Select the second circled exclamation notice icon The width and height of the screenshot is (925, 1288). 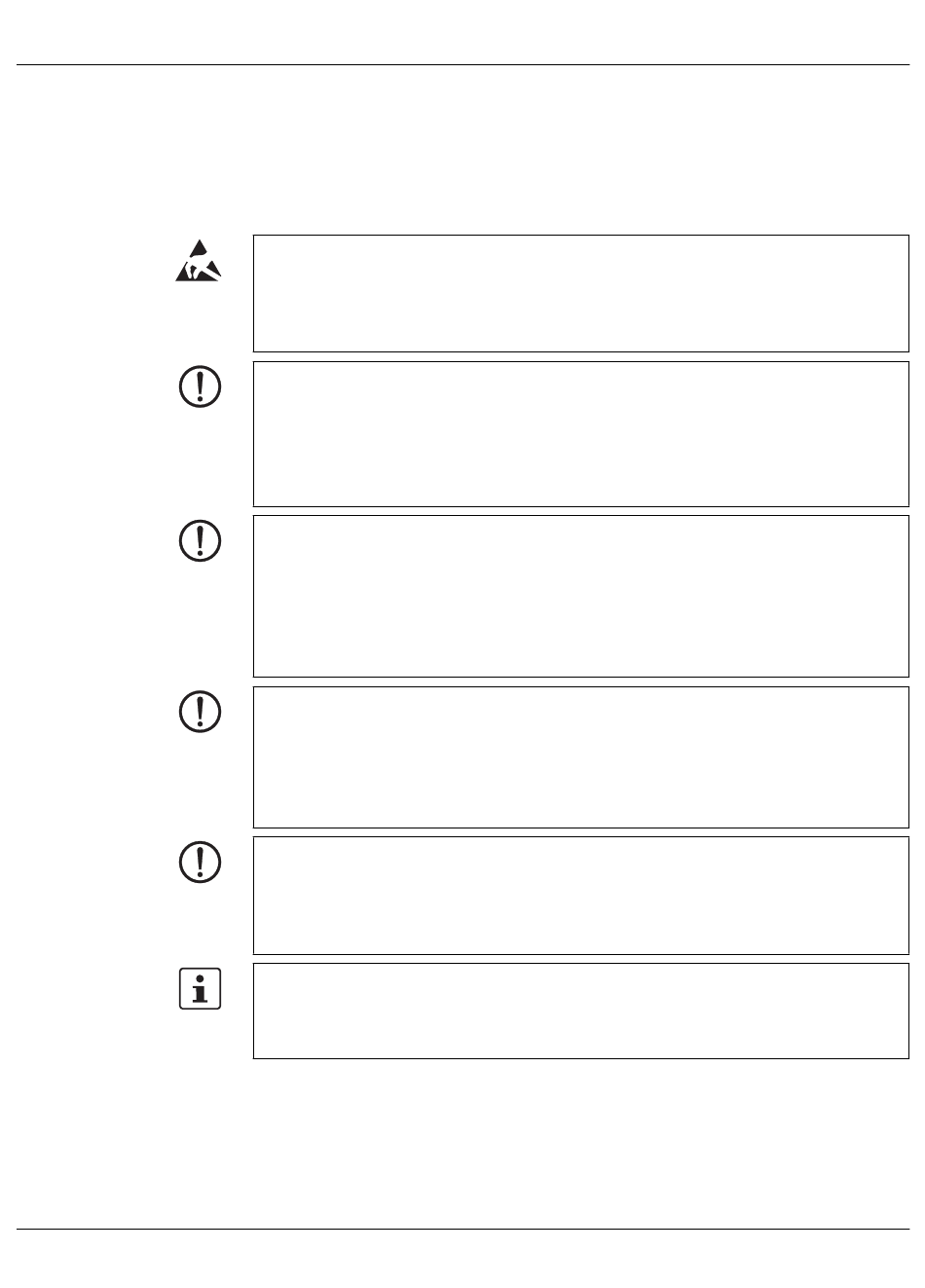tap(201, 540)
